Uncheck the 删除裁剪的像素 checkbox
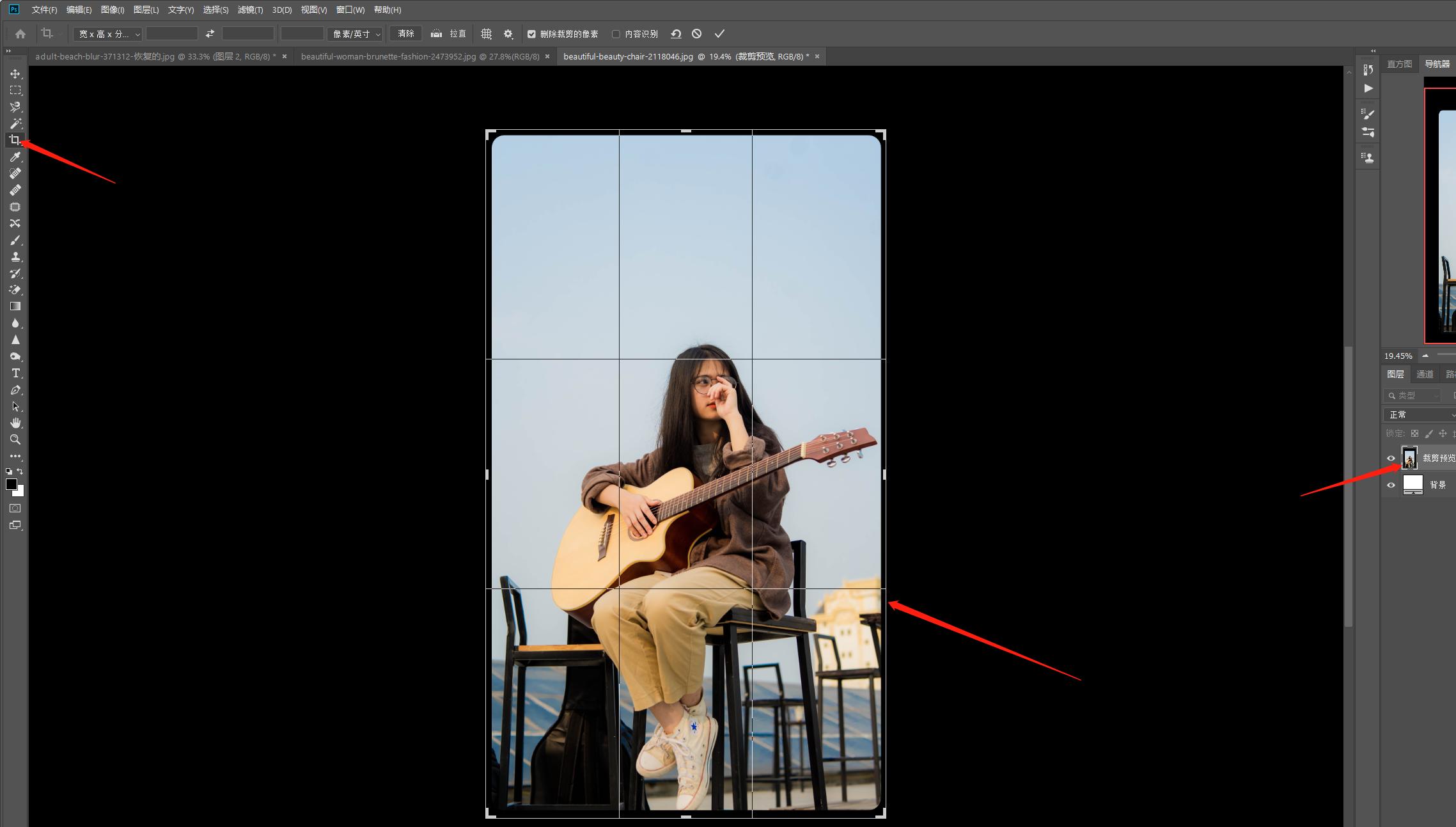1456x827 pixels. tap(531, 34)
